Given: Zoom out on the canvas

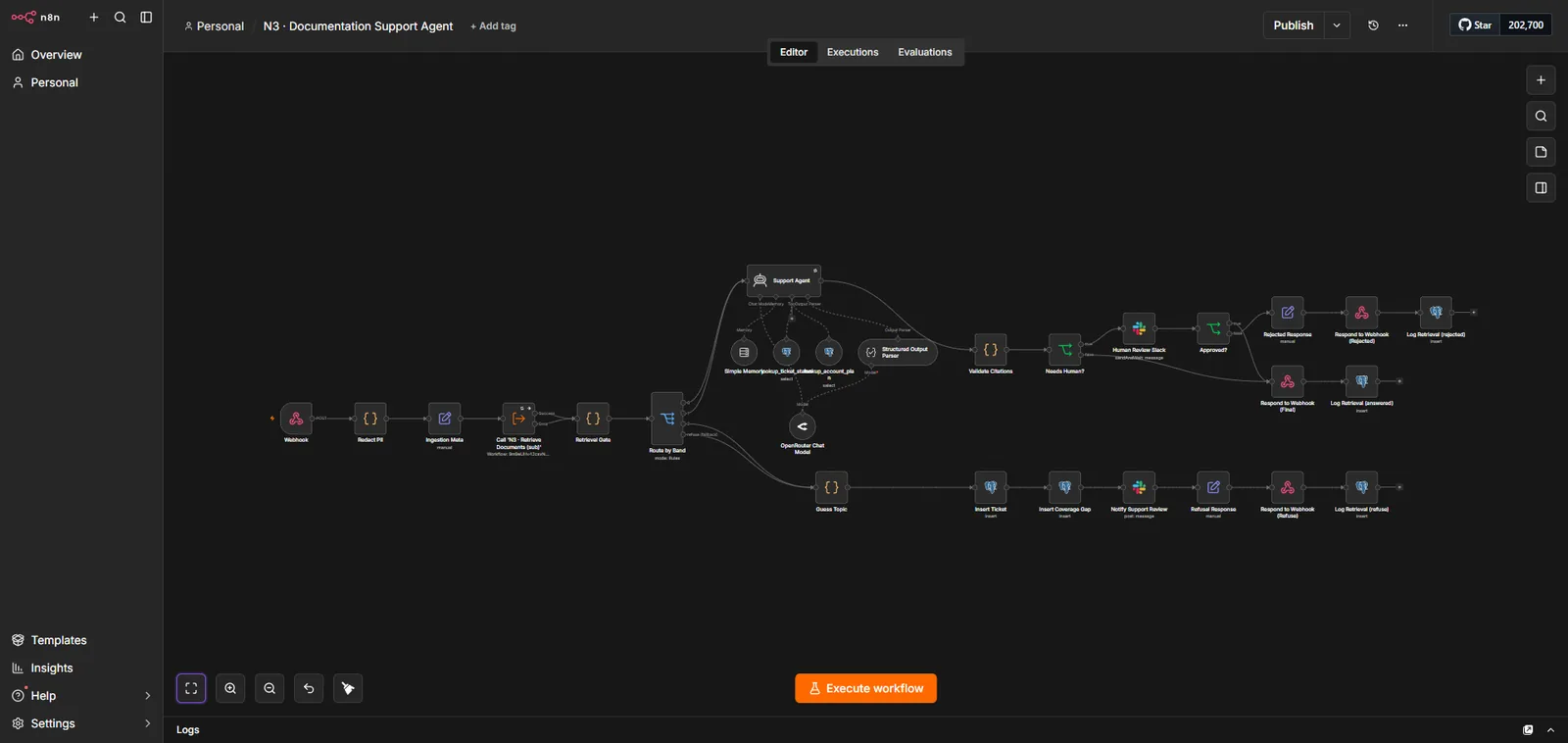Looking at the screenshot, I should 269,688.
